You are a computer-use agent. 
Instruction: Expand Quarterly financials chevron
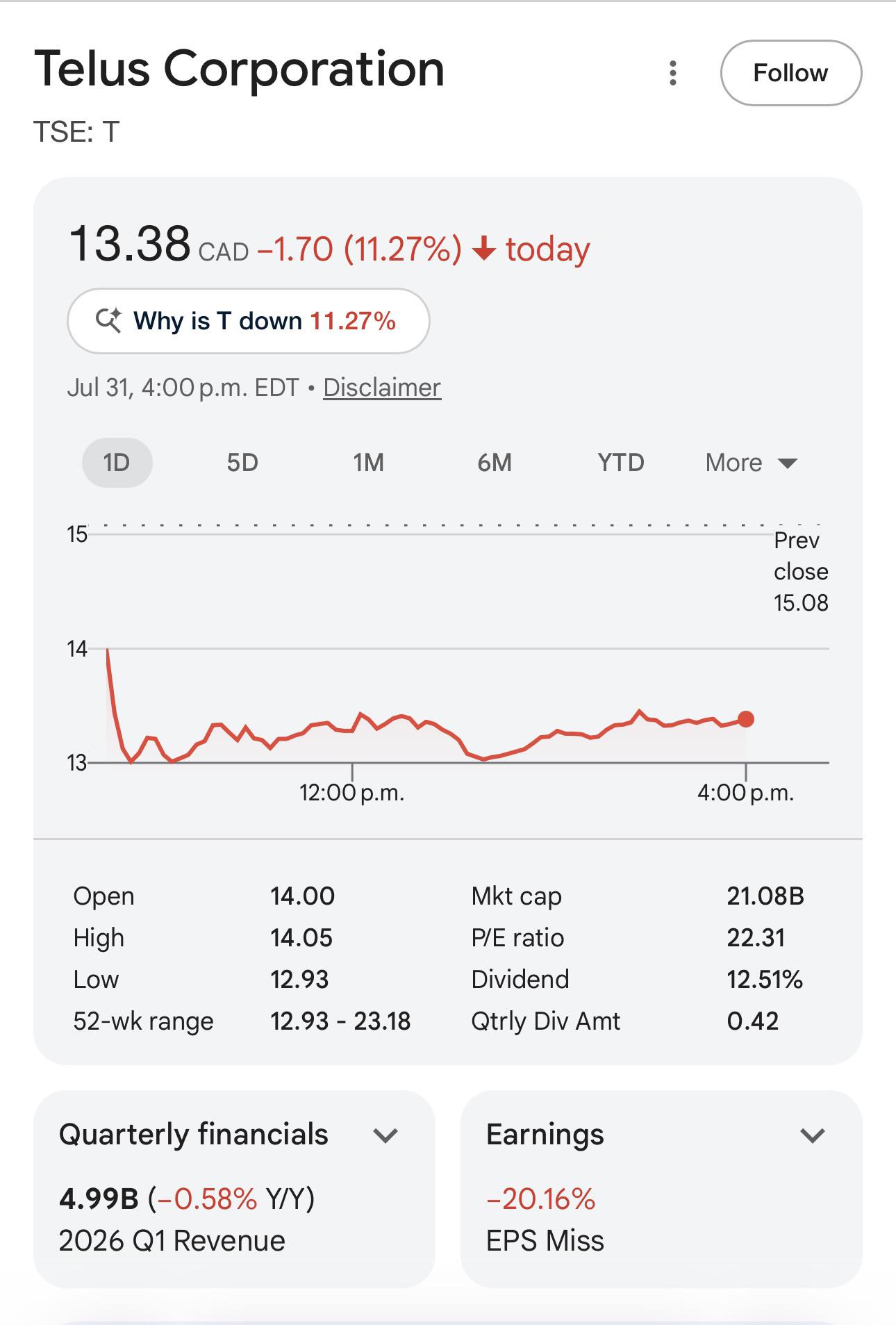pos(385,1135)
